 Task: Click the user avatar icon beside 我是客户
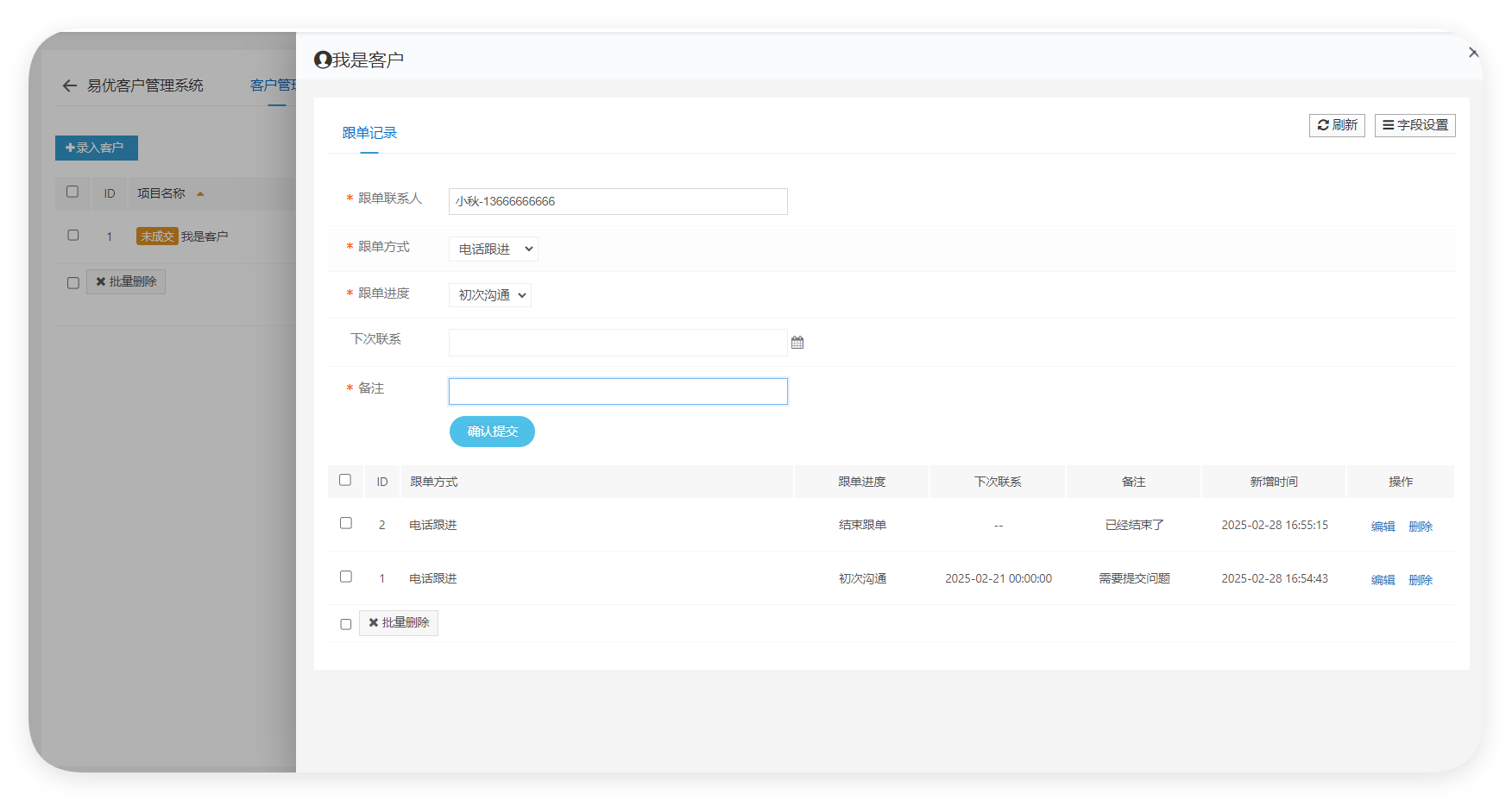(x=323, y=60)
